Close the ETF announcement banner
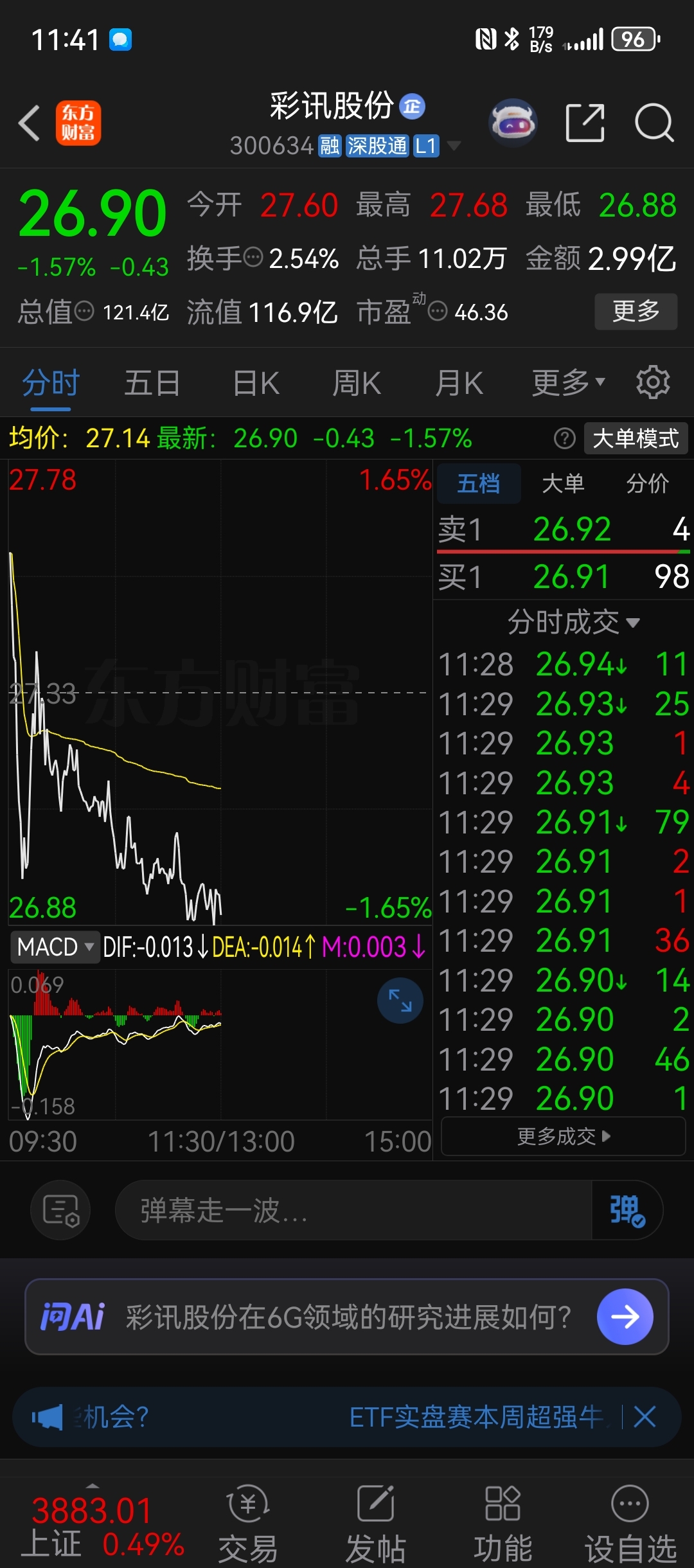 (645, 1416)
